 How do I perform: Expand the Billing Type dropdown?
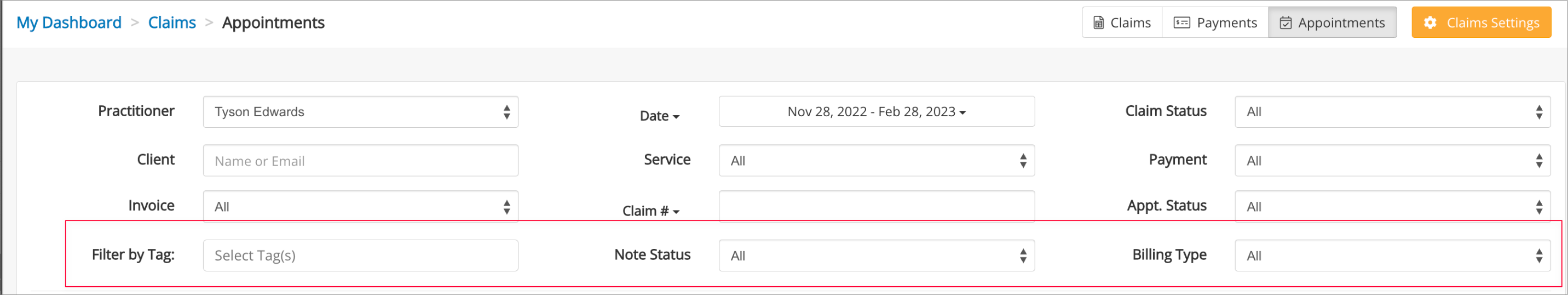tap(1392, 256)
